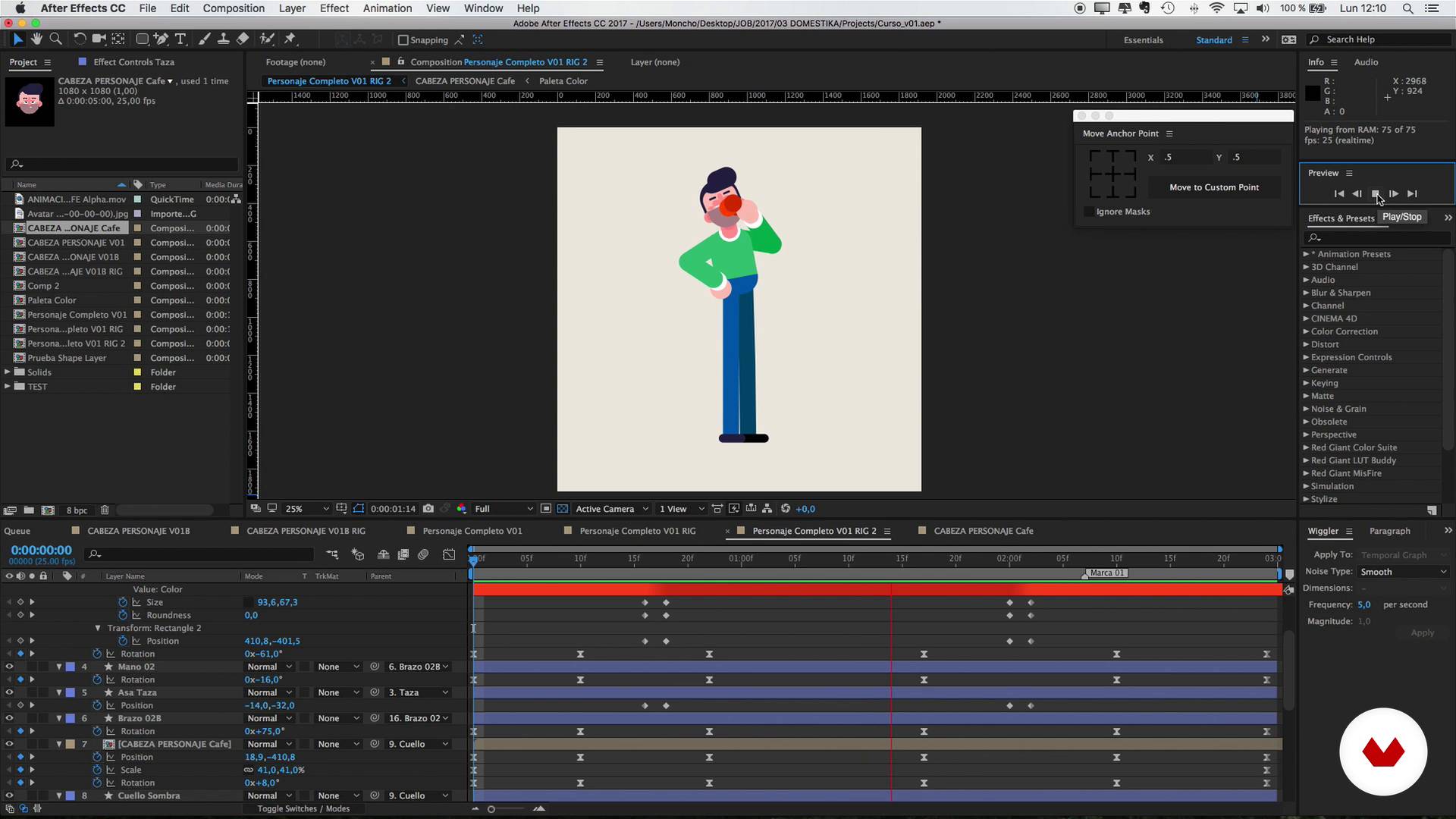Switch to CABEZA PERSONAJE Cafe timeline tab
This screenshot has width=1456, height=819.
(983, 531)
